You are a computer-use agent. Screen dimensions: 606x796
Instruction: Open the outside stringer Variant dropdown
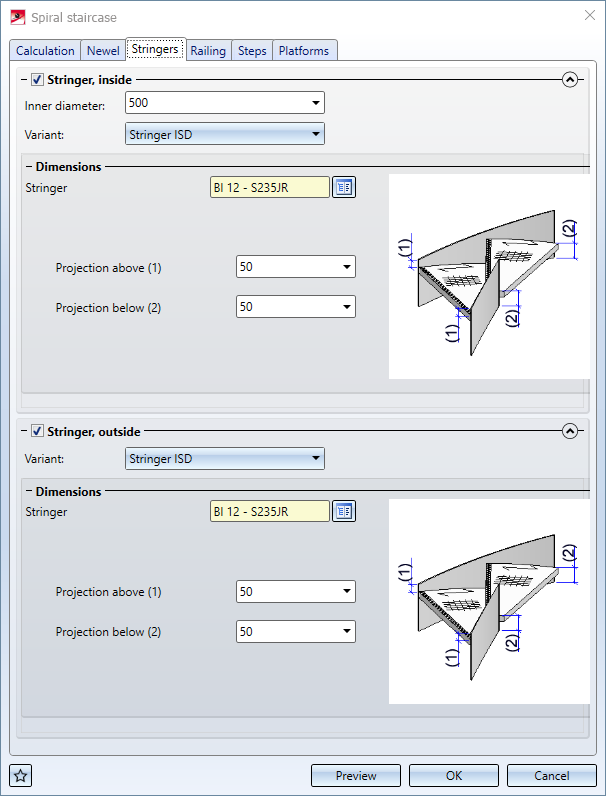[x=316, y=459]
